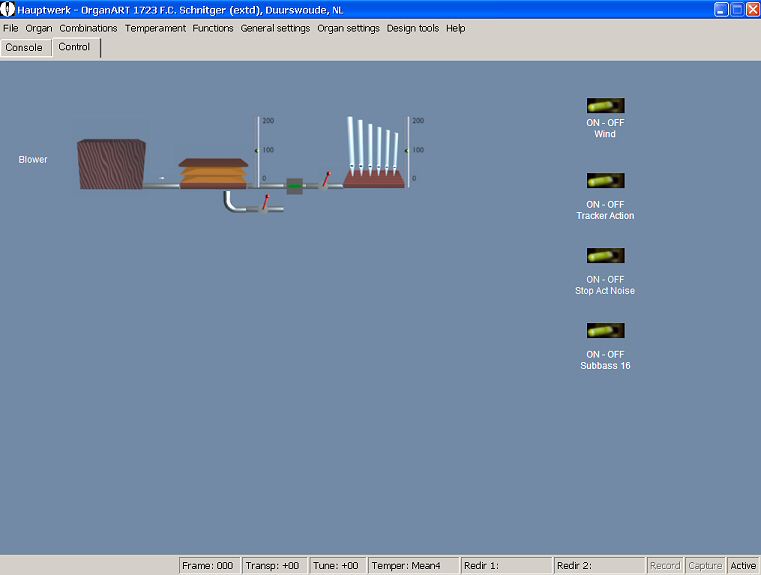
Task: Click the Hauptwerk app icon in title bar
Action: tap(8, 9)
